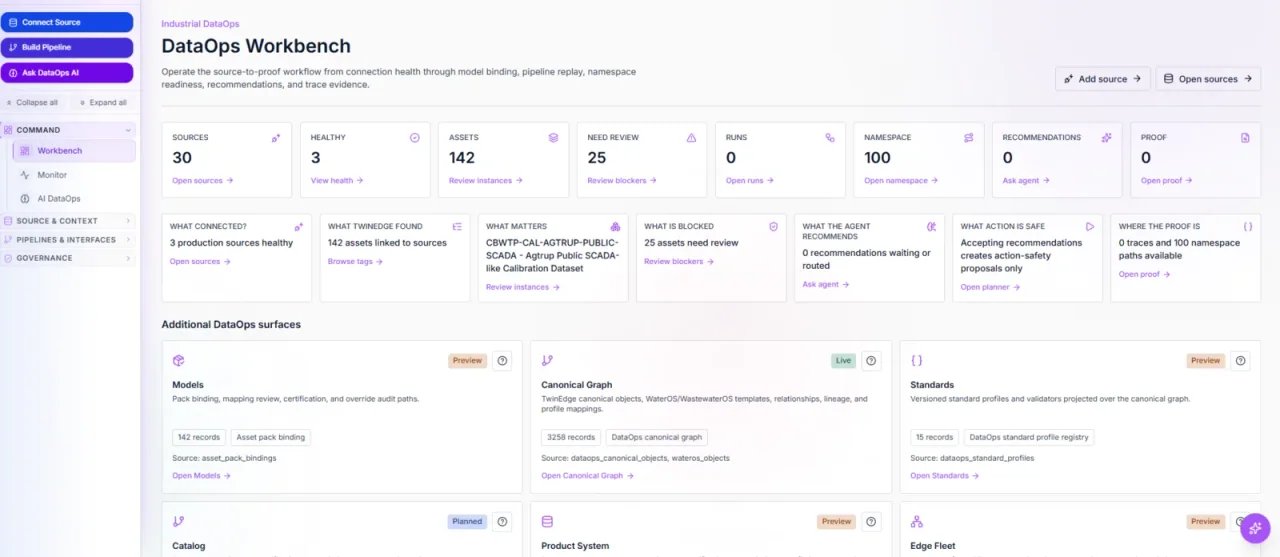Click the WHAT MATTERS card icon
This screenshot has width=1280, height=557.
click(615, 227)
